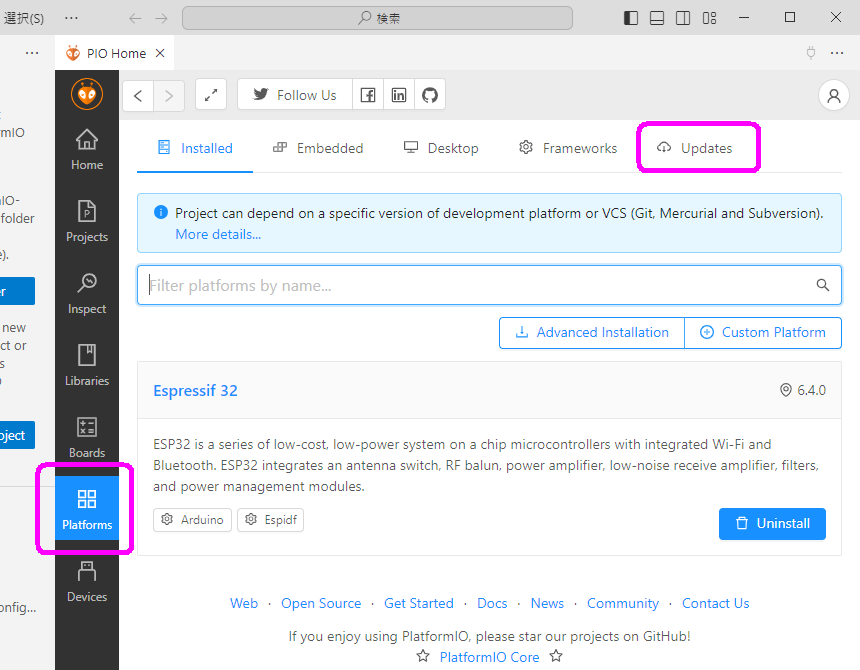Open the Contact Us footer link
The image size is (860, 670).
click(x=716, y=603)
